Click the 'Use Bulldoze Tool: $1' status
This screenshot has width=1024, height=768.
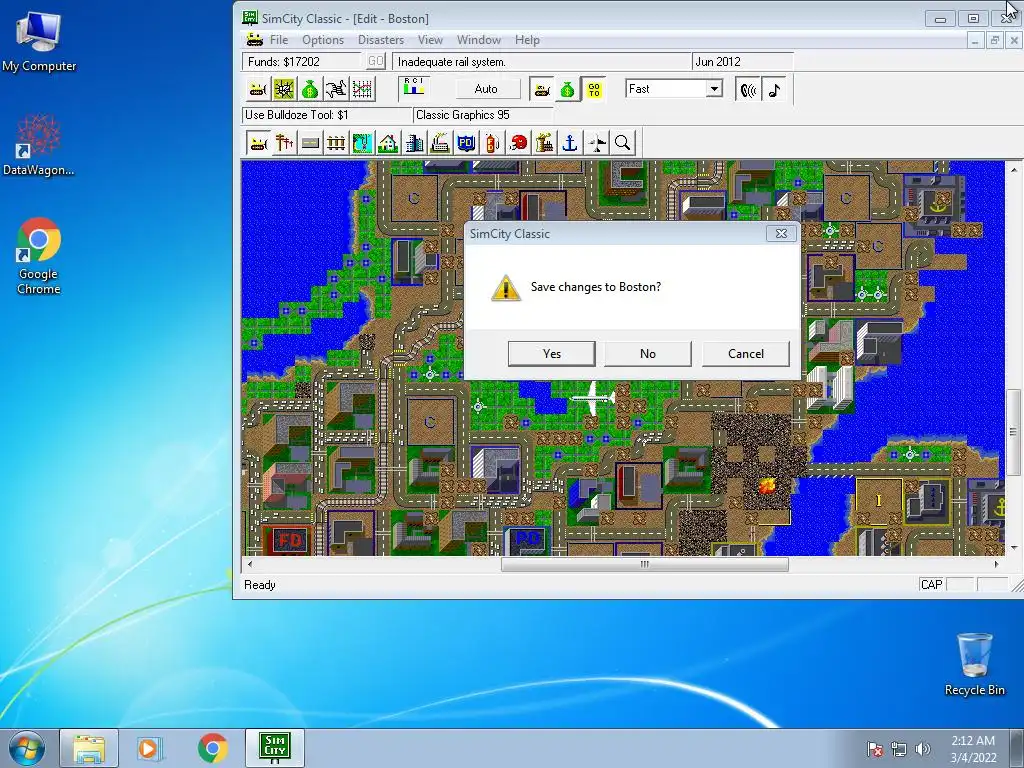click(327, 115)
